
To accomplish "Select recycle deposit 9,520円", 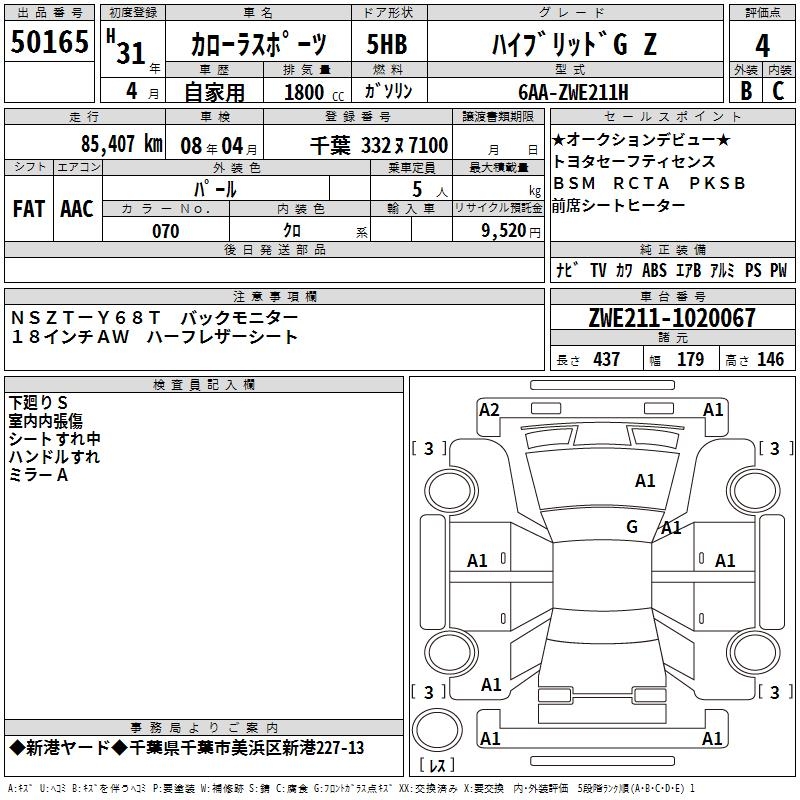I will click(511, 231).
